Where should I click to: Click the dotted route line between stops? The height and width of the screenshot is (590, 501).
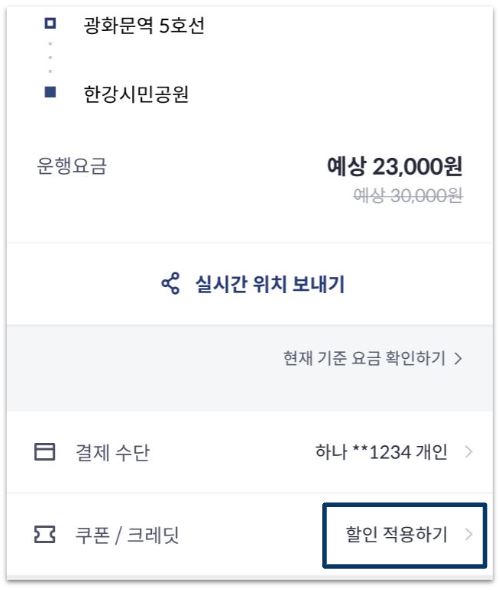(x=50, y=58)
